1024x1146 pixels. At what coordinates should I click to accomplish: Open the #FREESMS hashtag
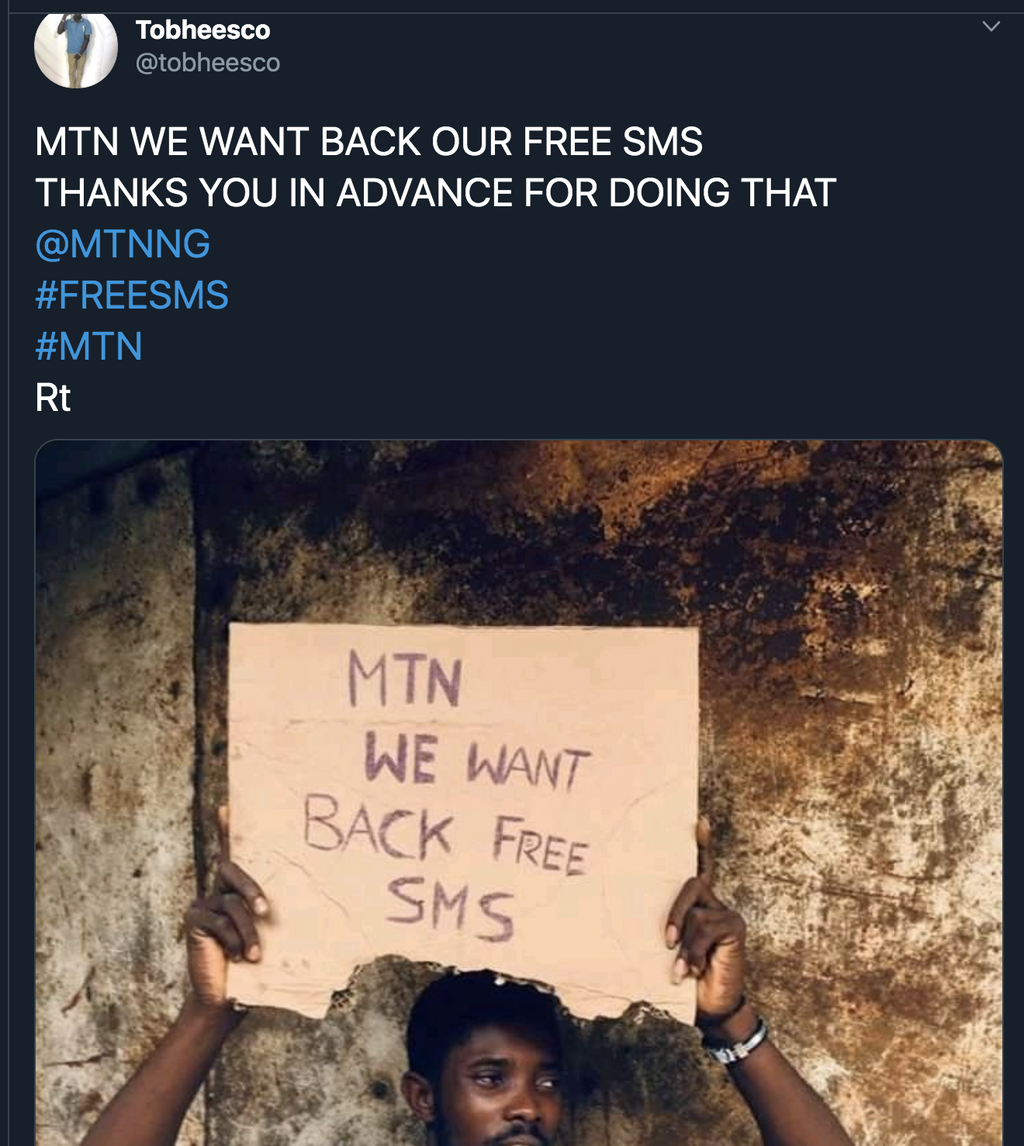pyautogui.click(x=131, y=294)
